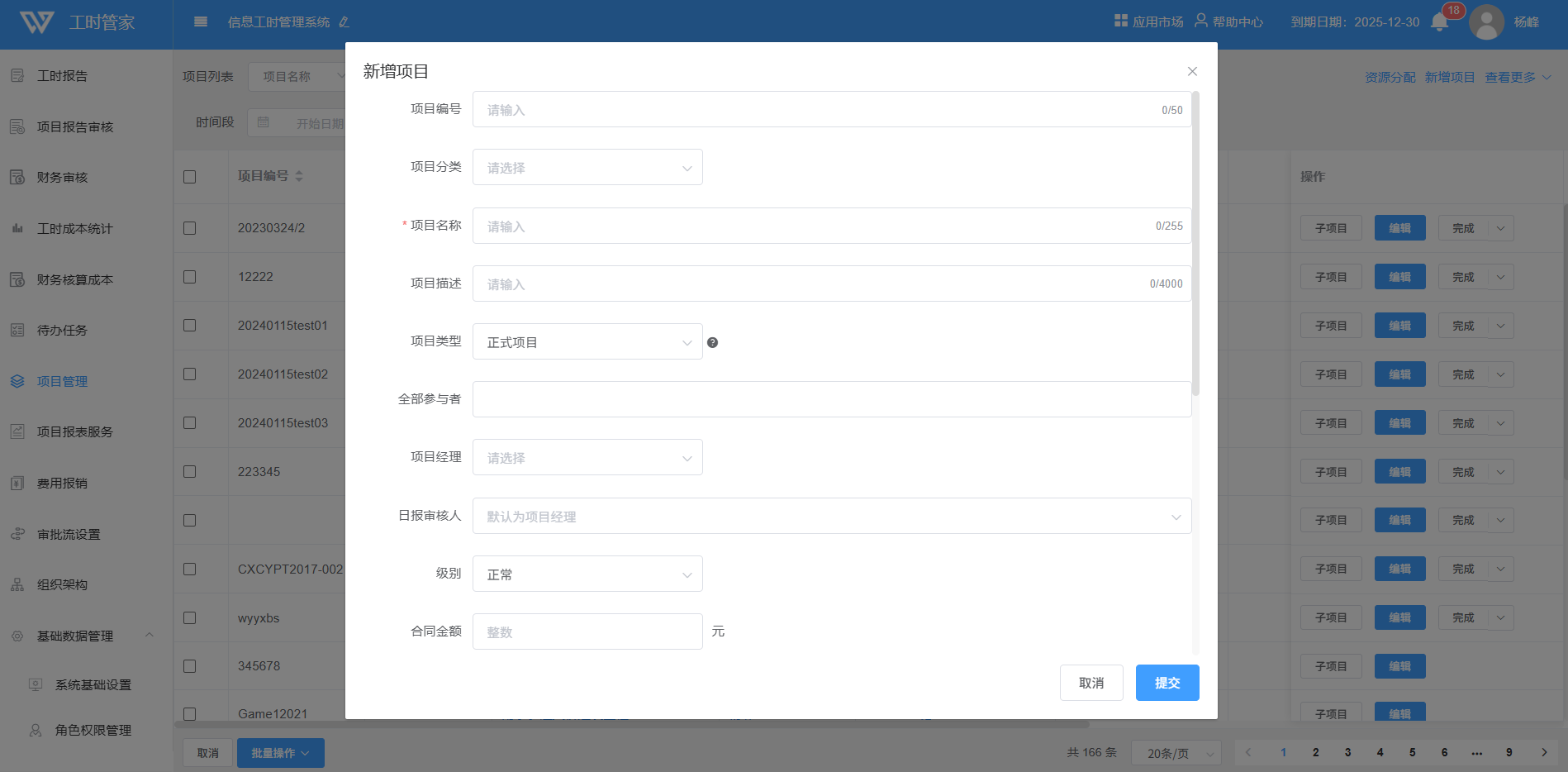
Task: Click the notification bell icon
Action: (x=1439, y=22)
